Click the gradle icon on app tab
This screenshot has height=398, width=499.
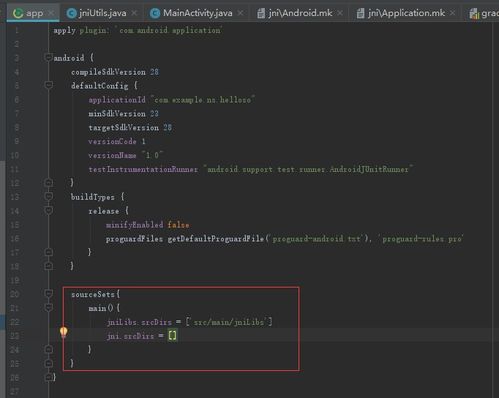pos(18,13)
